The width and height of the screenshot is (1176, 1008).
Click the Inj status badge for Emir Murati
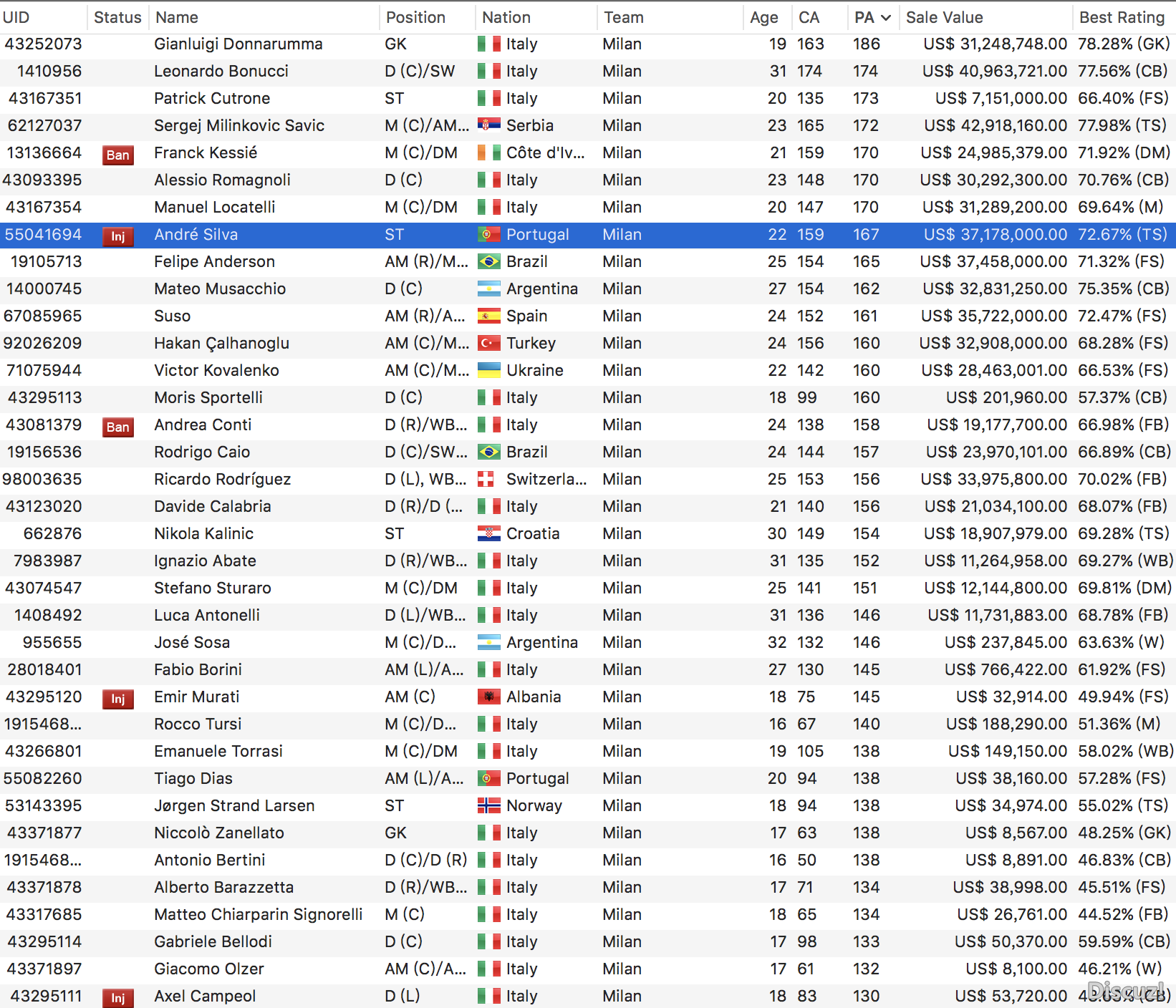pyautogui.click(x=118, y=699)
